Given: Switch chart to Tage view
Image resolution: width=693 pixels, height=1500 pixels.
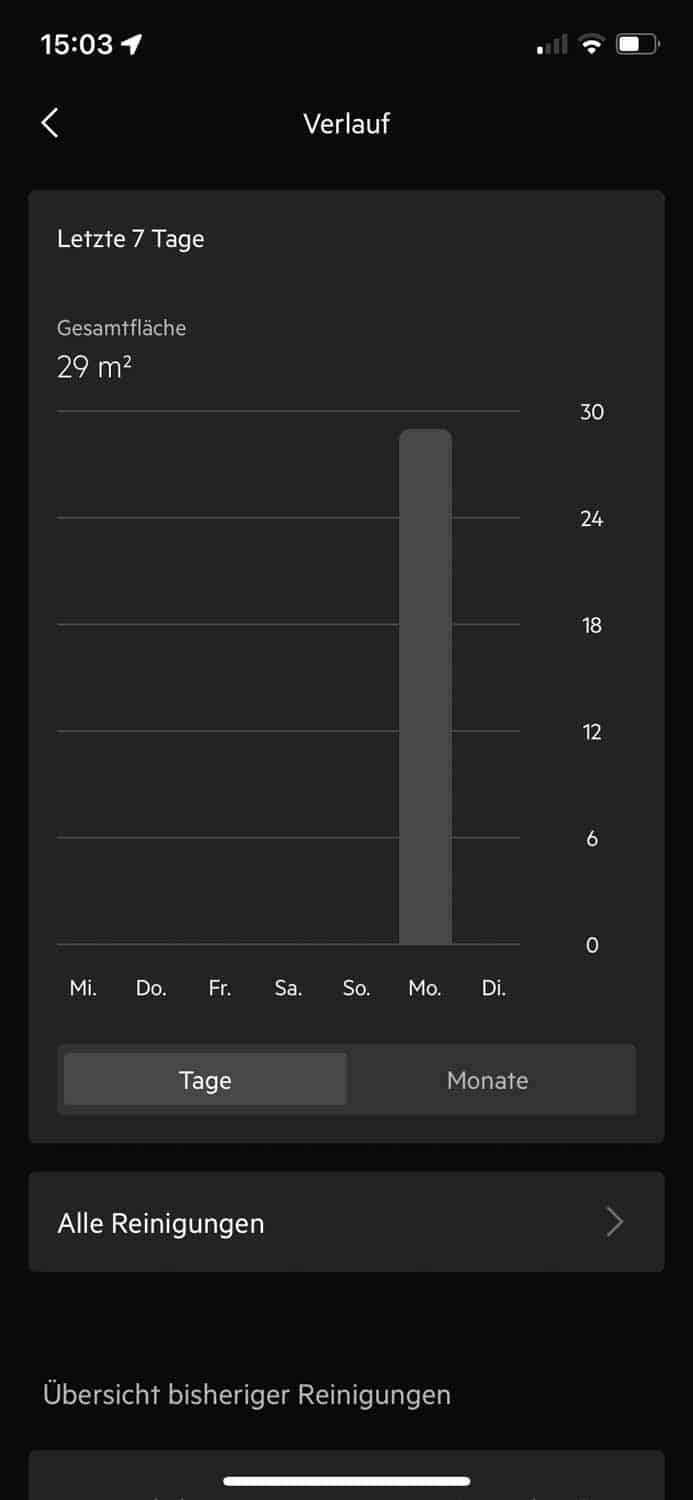Looking at the screenshot, I should pos(205,1080).
